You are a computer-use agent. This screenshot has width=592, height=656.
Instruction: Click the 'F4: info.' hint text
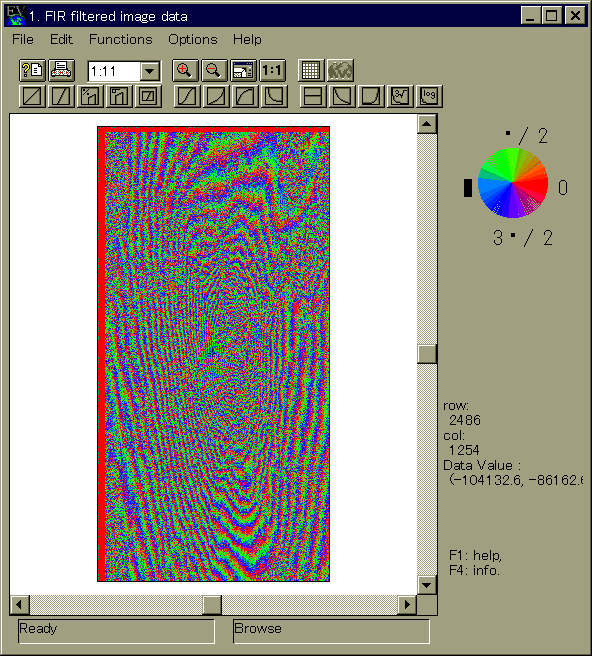click(x=474, y=571)
